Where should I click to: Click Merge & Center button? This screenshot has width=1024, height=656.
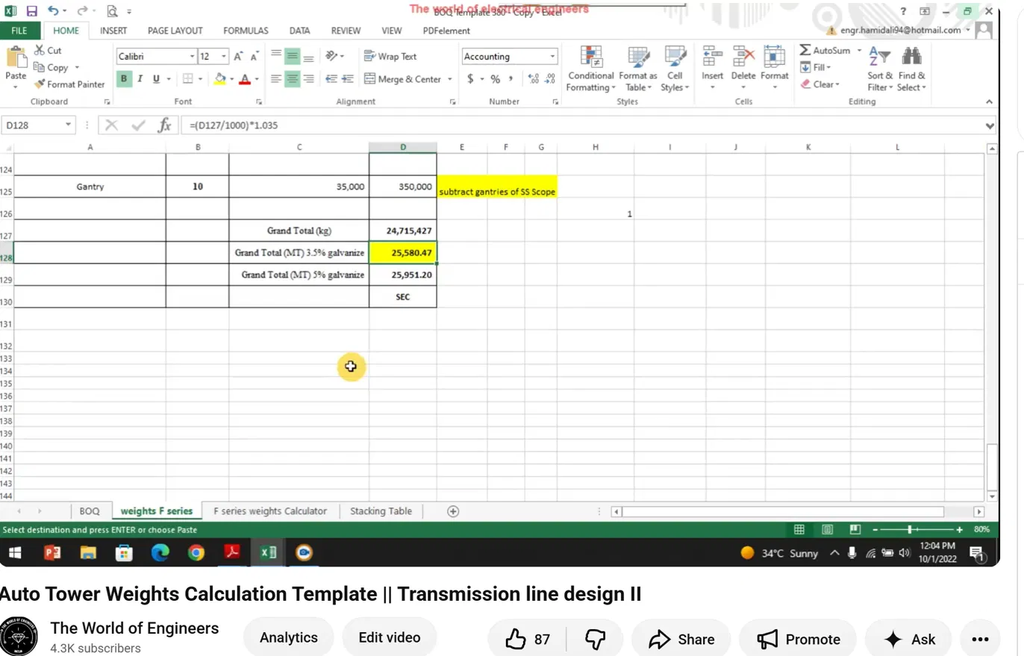402,79
